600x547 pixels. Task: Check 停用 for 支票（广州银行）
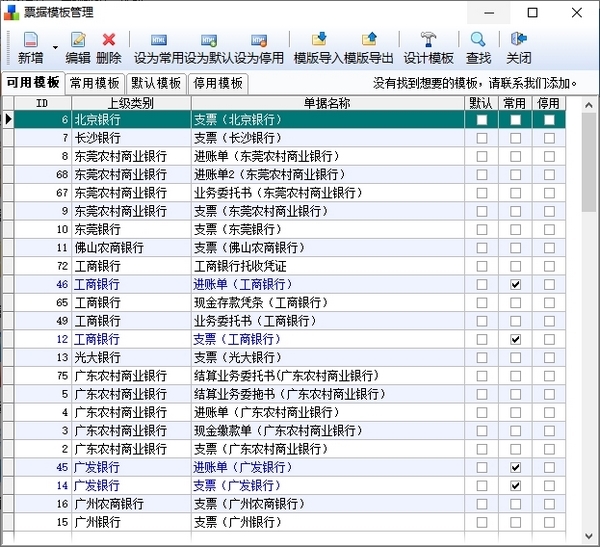pos(549,523)
